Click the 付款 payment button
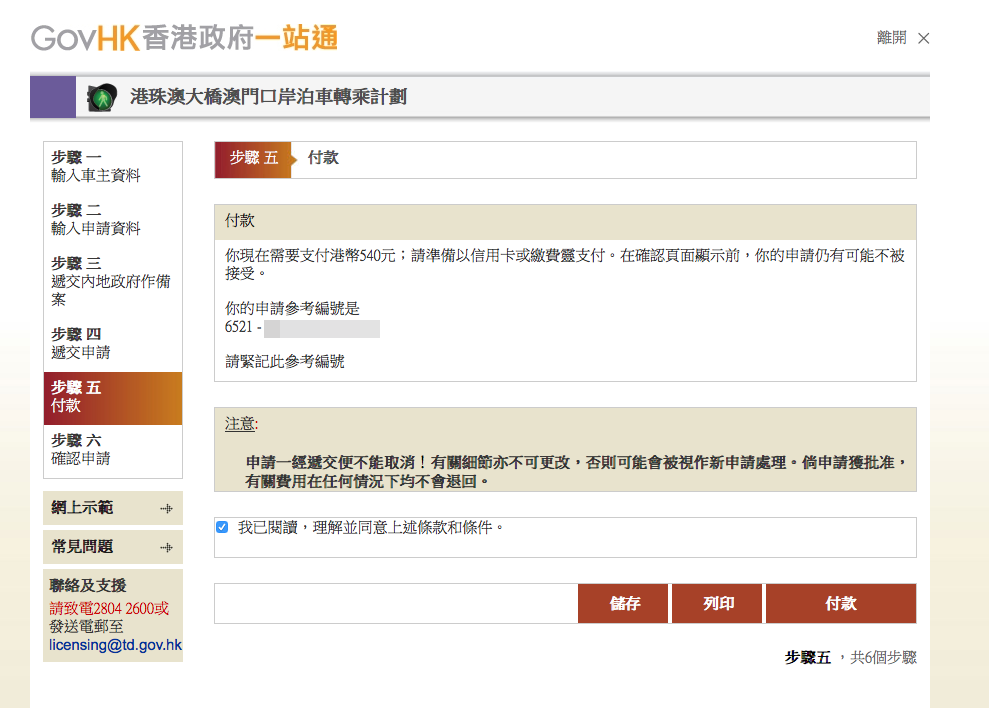 coord(840,604)
